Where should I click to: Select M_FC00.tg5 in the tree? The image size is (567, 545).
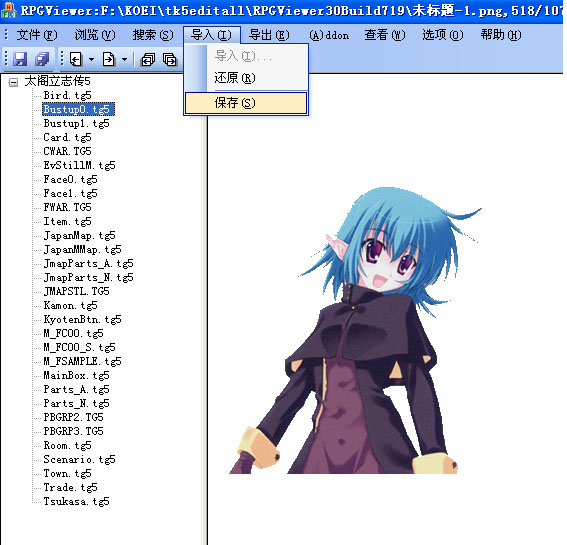click(x=73, y=333)
